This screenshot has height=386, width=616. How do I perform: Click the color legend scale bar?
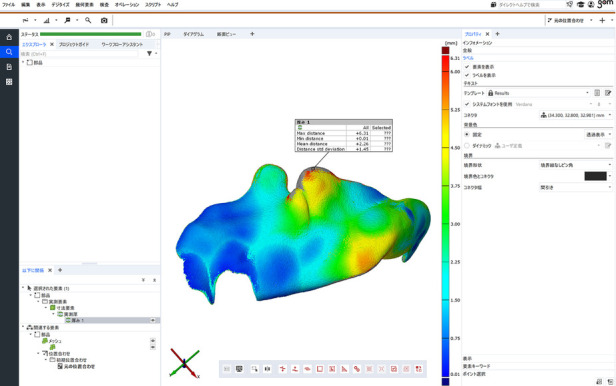click(x=446, y=216)
